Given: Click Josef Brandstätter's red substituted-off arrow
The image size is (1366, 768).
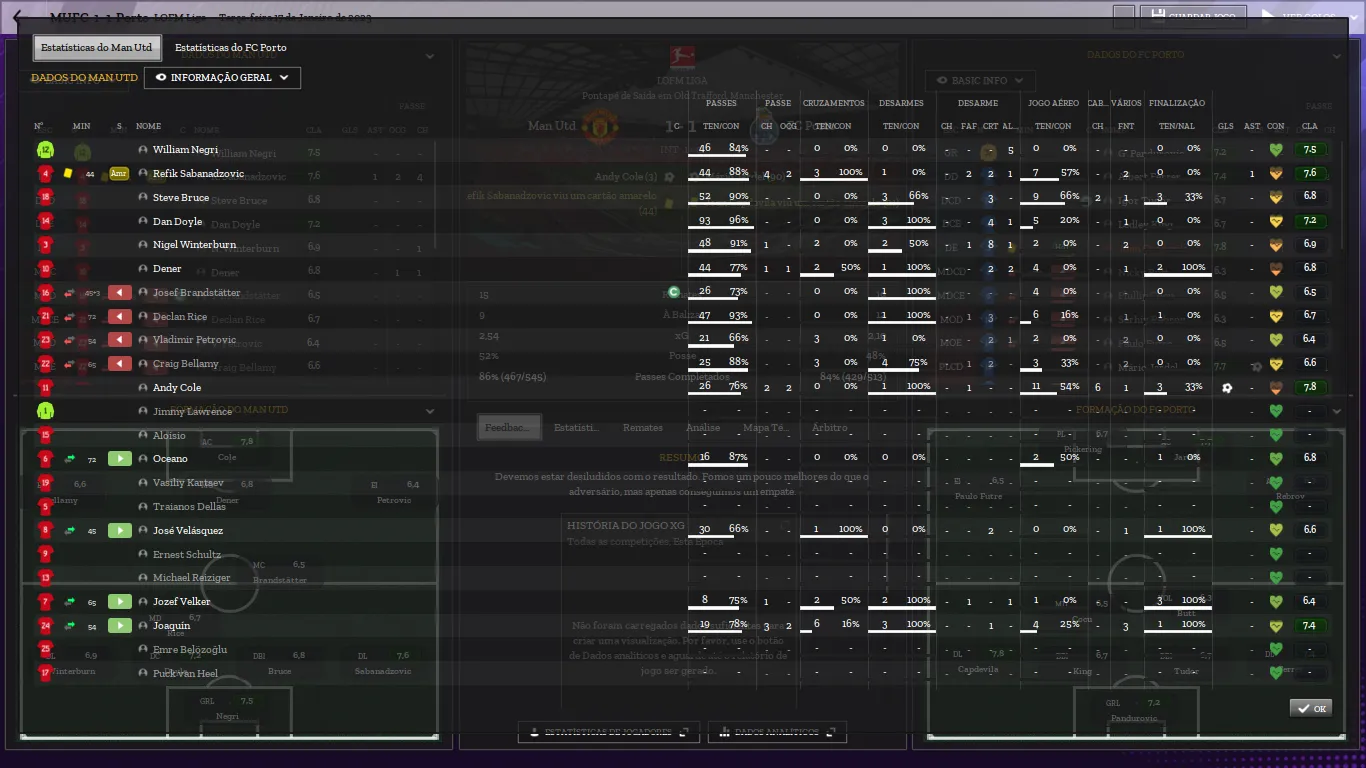Looking at the screenshot, I should tap(120, 293).
